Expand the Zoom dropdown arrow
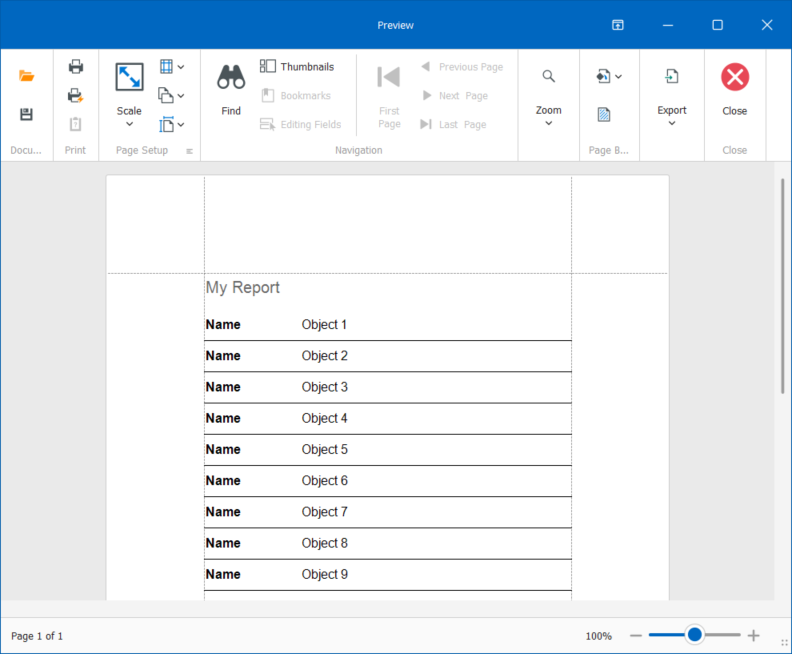 click(x=549, y=123)
